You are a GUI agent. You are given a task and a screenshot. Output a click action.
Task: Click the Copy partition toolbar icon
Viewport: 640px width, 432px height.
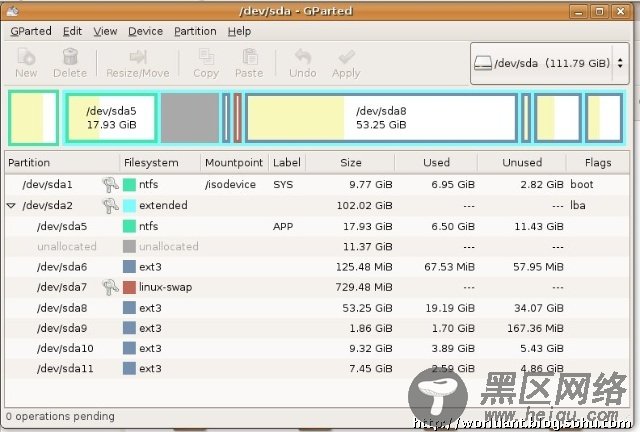click(x=206, y=57)
